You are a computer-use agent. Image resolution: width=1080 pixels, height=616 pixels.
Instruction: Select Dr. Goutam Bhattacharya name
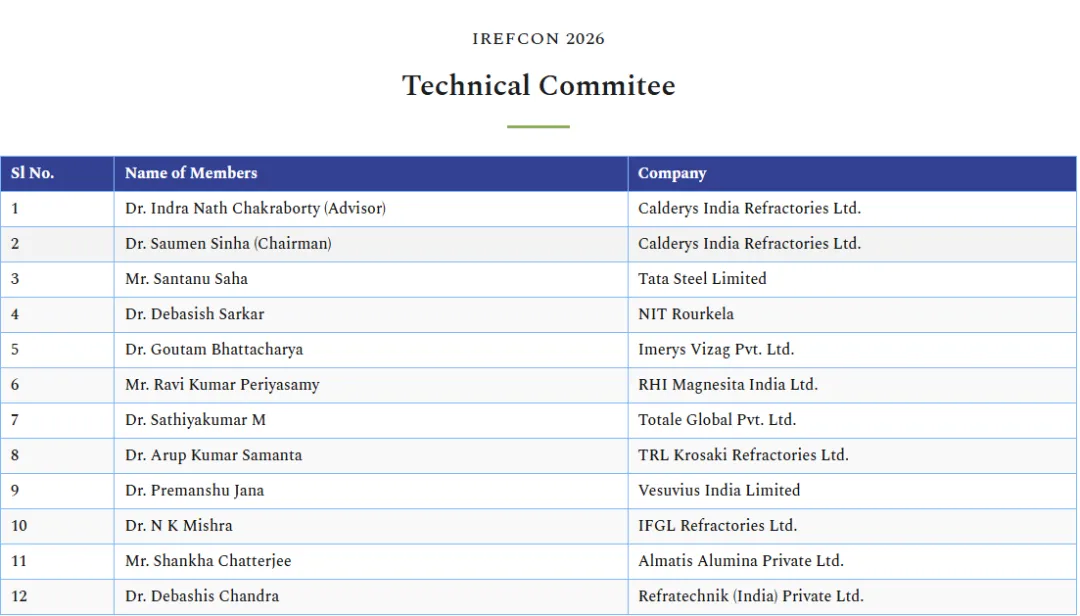click(x=214, y=350)
